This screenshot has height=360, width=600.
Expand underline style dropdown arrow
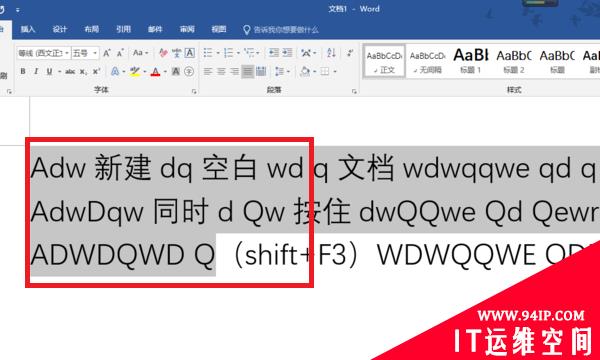pyautogui.click(x=59, y=72)
